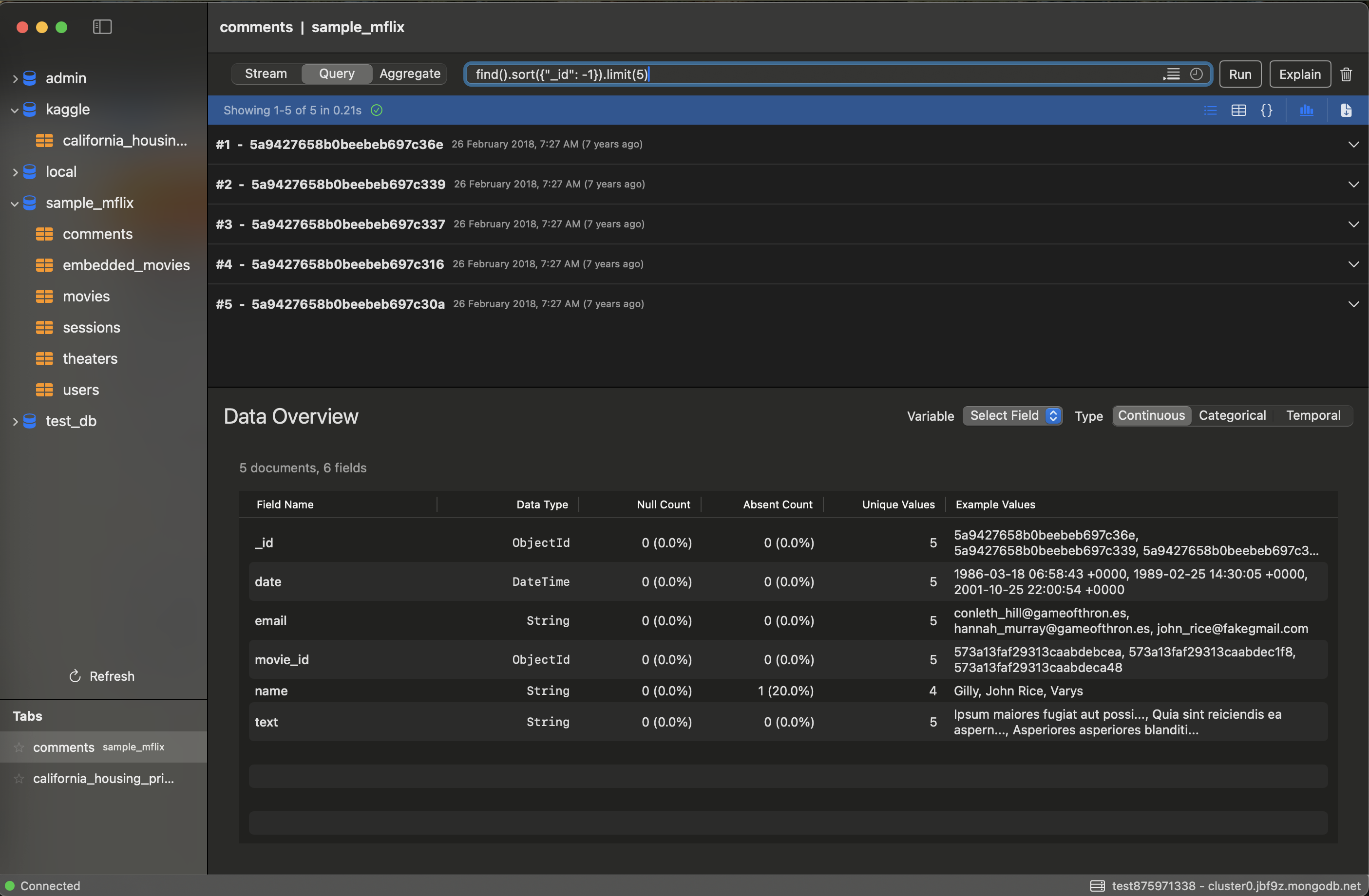Star the comments tab as favorite
The height and width of the screenshot is (896, 1369).
19,747
